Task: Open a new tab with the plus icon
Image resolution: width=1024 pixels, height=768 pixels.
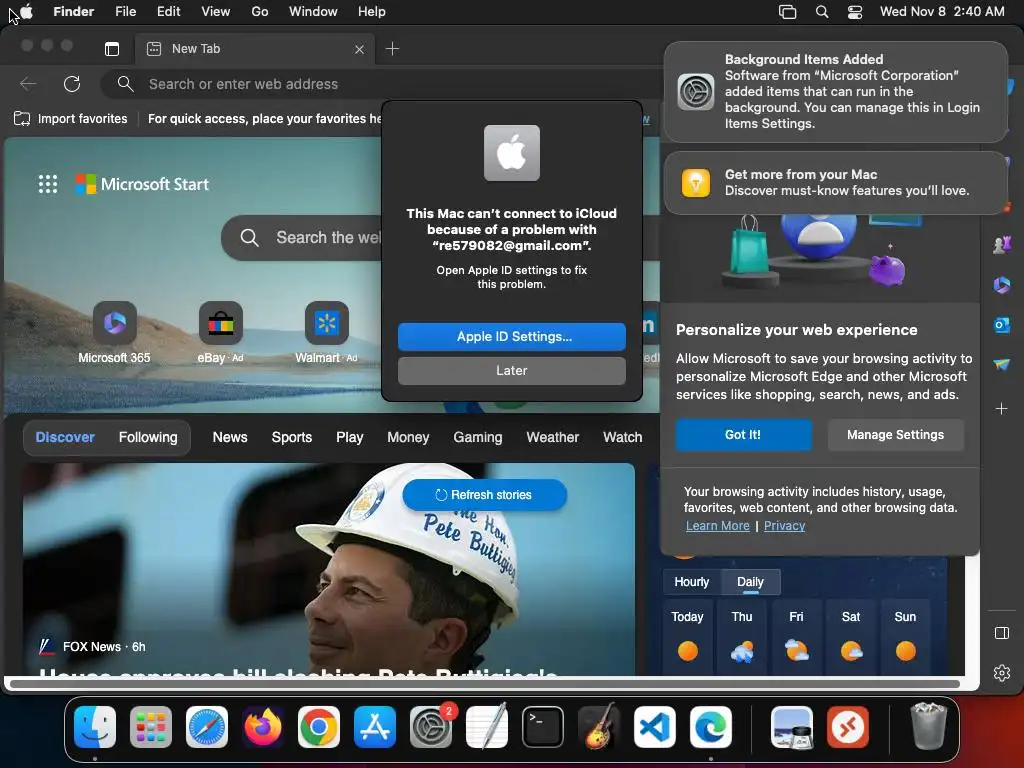Action: [392, 48]
